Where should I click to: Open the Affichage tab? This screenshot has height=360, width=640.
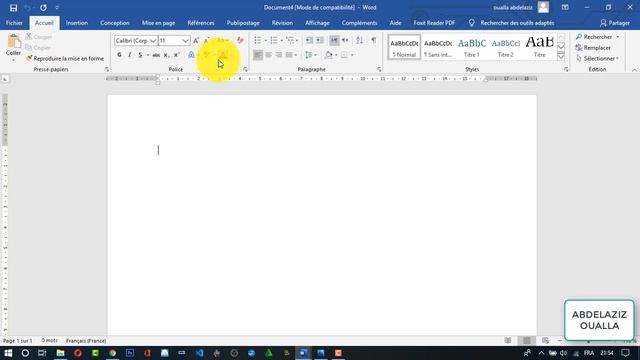click(x=317, y=23)
